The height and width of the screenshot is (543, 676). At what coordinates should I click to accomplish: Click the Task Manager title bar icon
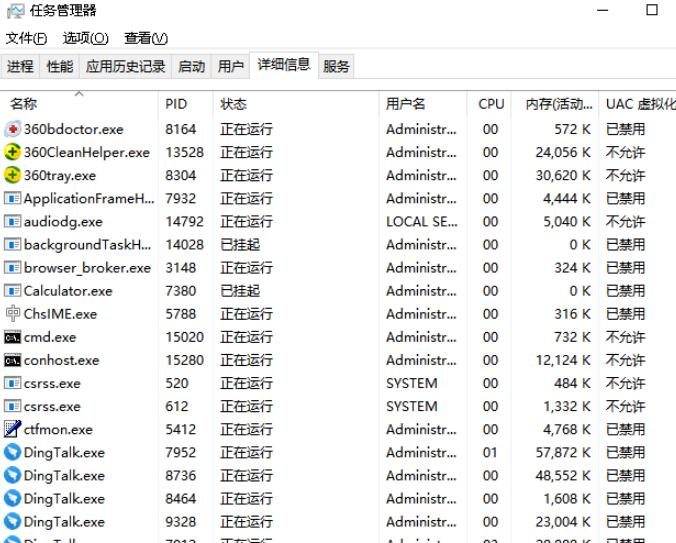point(16,11)
